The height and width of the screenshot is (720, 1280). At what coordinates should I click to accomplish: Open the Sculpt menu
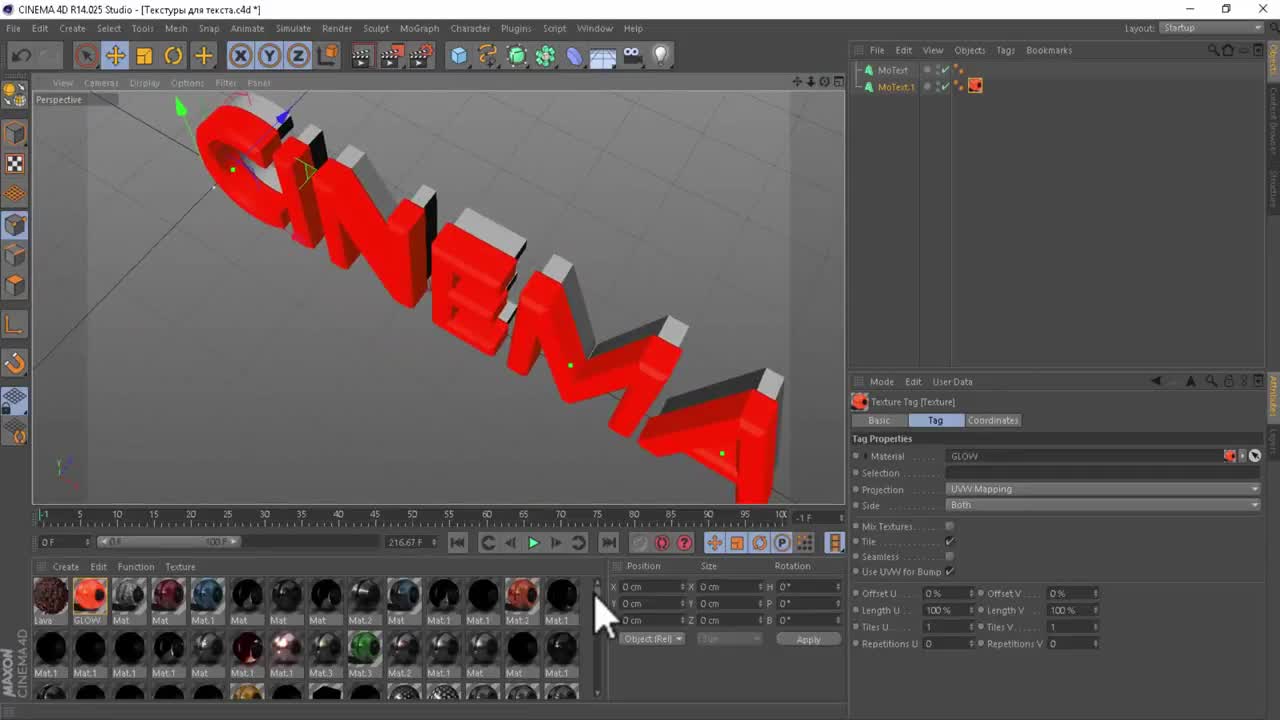tap(376, 28)
